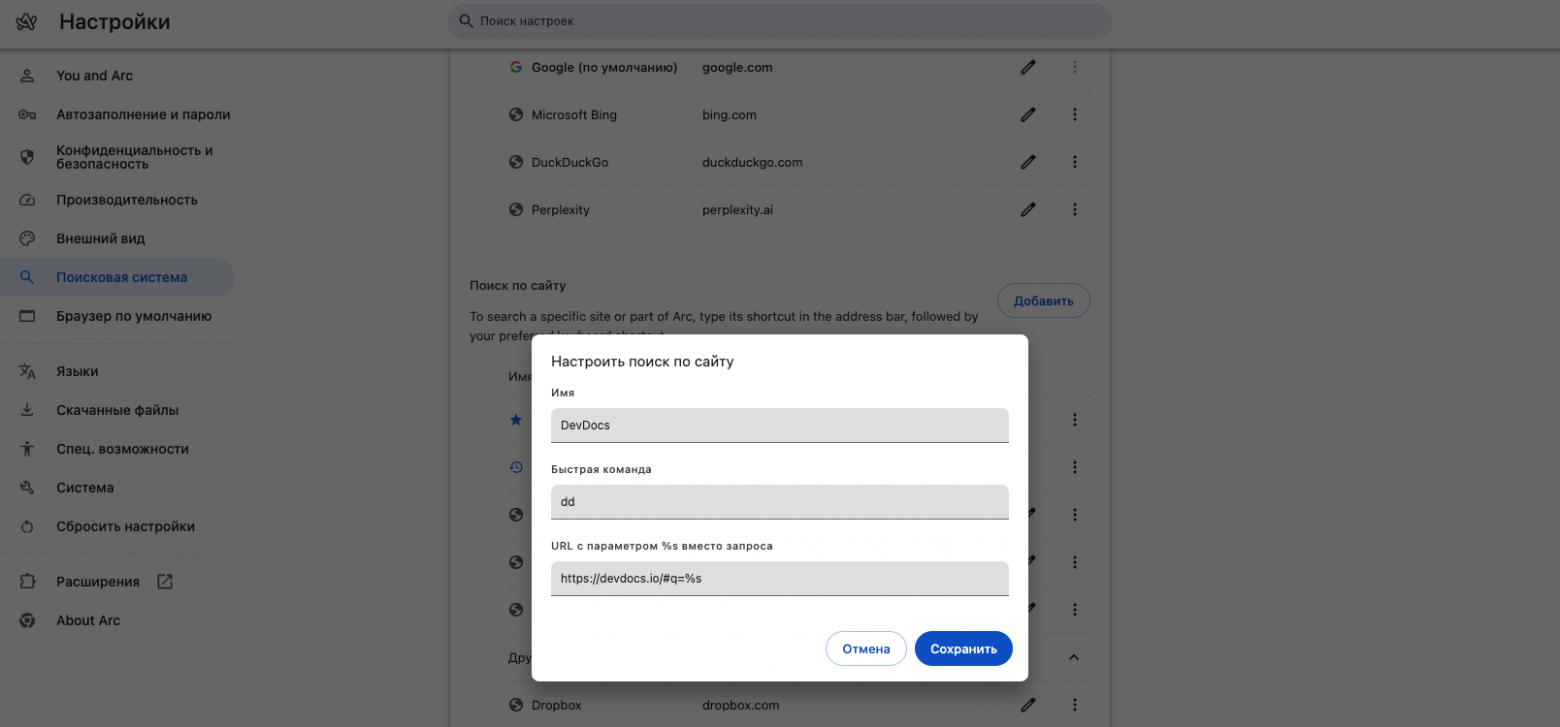Click the magnifier icon for Поисковая система
1560x727 pixels.
pos(27,278)
